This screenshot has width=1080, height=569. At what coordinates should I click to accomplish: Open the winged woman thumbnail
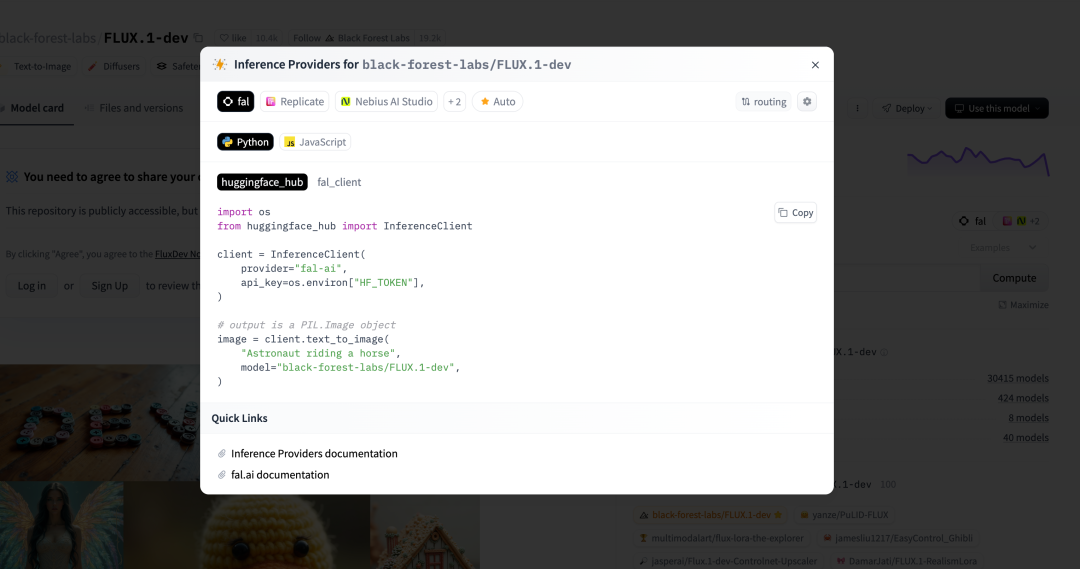(x=62, y=525)
